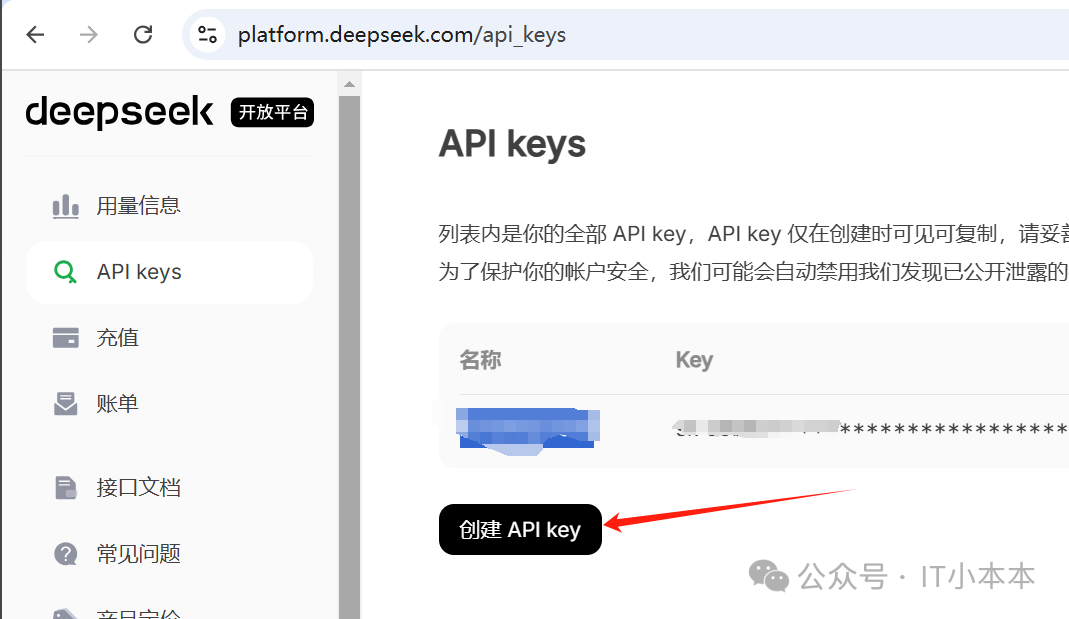Click the 创建 API key button
This screenshot has height=619, width=1069.
[x=520, y=530]
